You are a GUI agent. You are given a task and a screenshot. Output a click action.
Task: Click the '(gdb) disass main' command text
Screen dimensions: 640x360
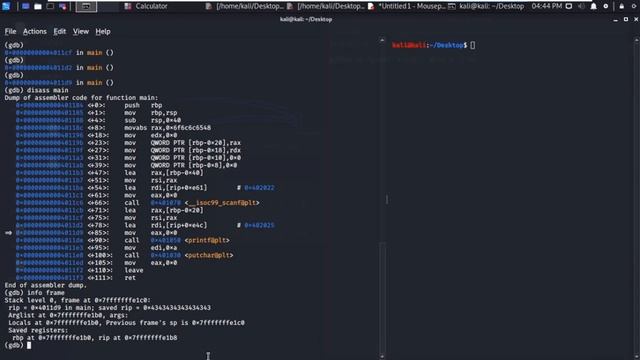(x=37, y=90)
